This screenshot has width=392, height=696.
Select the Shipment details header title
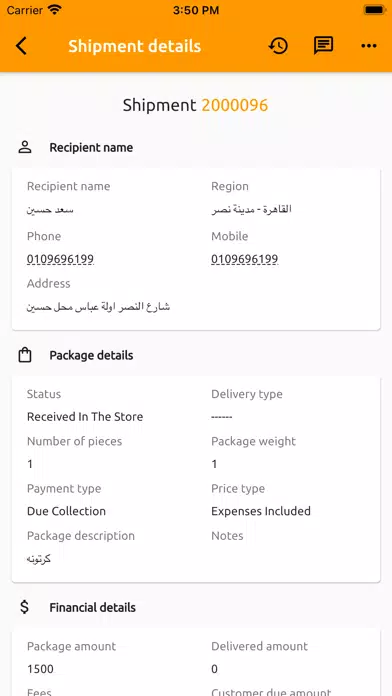[135, 46]
